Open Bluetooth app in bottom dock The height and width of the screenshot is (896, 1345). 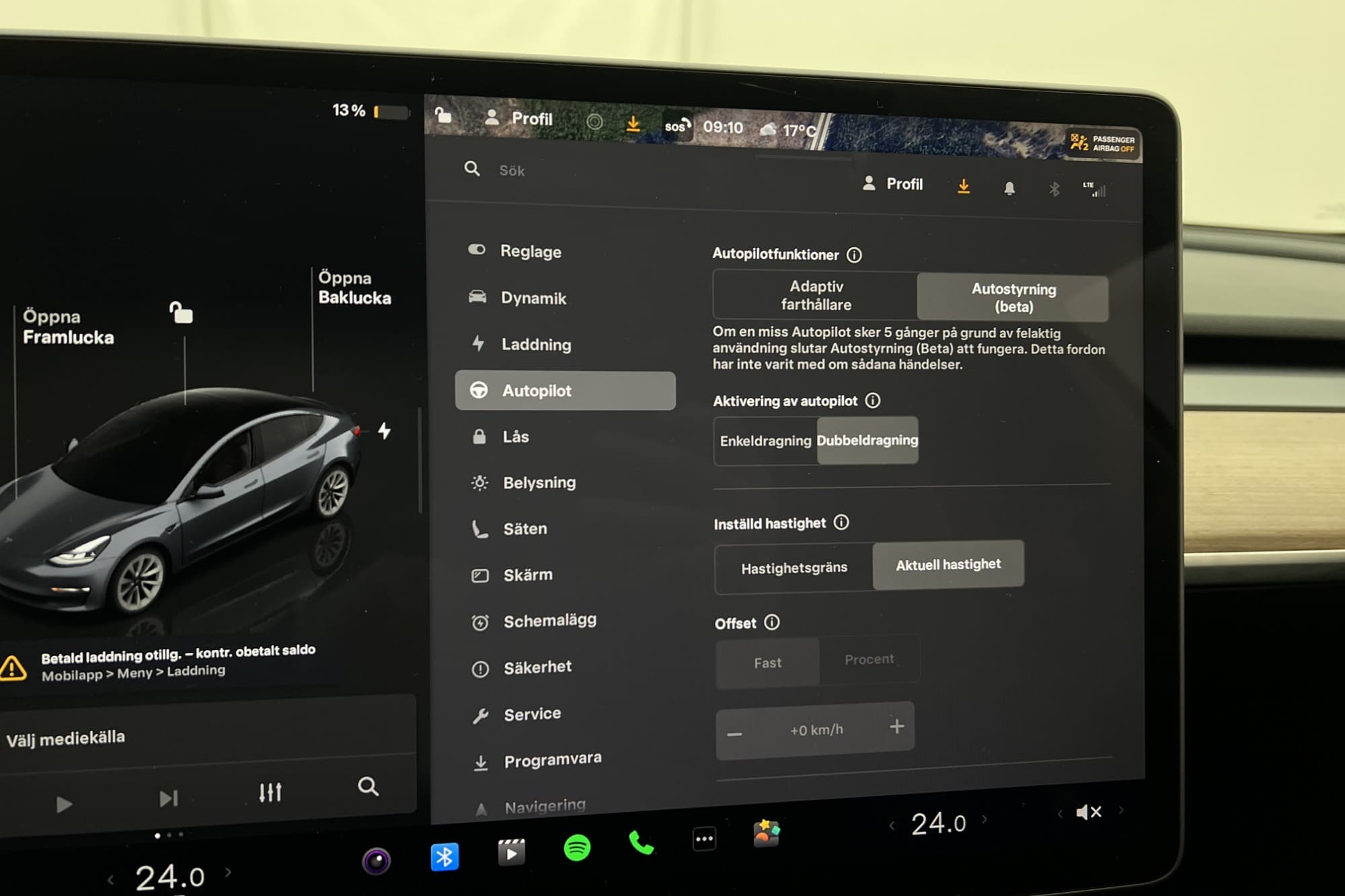pyautogui.click(x=445, y=856)
